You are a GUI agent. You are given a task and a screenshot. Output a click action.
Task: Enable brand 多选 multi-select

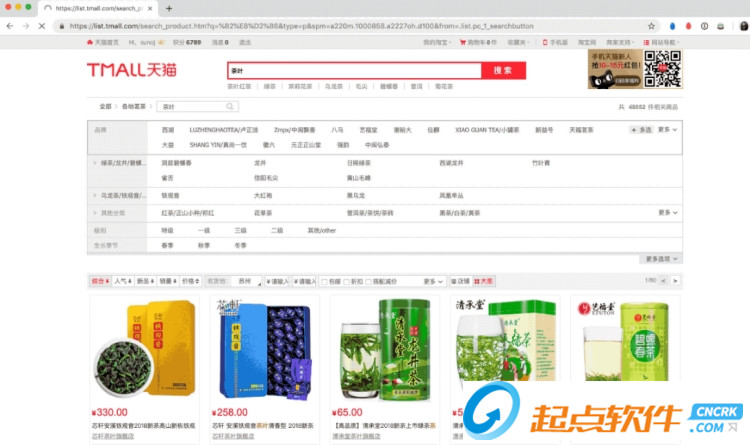[641, 130]
